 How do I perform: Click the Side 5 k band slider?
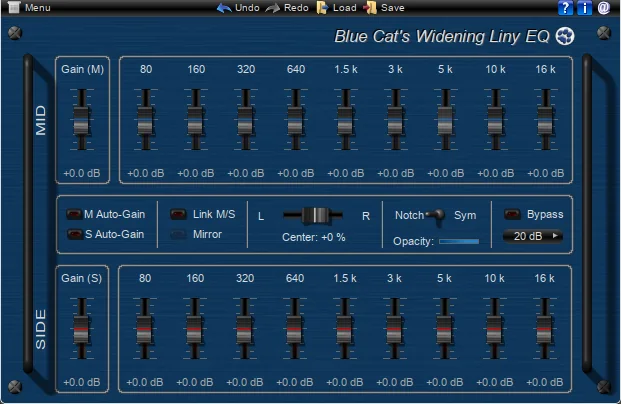(x=444, y=329)
